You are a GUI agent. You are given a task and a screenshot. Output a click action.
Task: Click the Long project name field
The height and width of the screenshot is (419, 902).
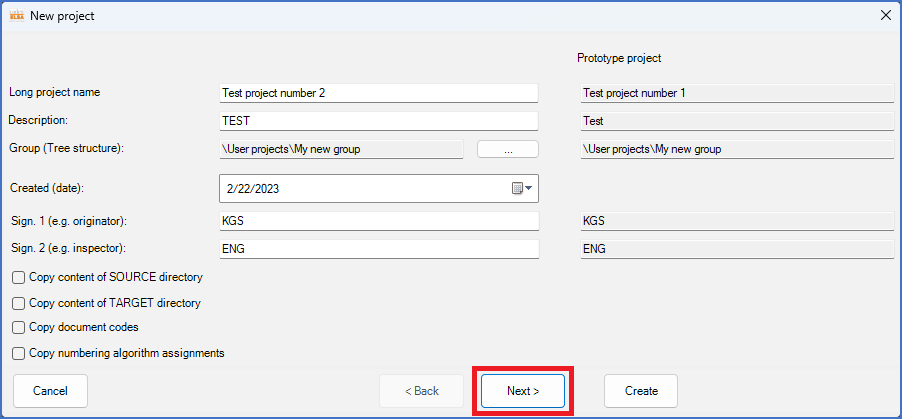(378, 93)
